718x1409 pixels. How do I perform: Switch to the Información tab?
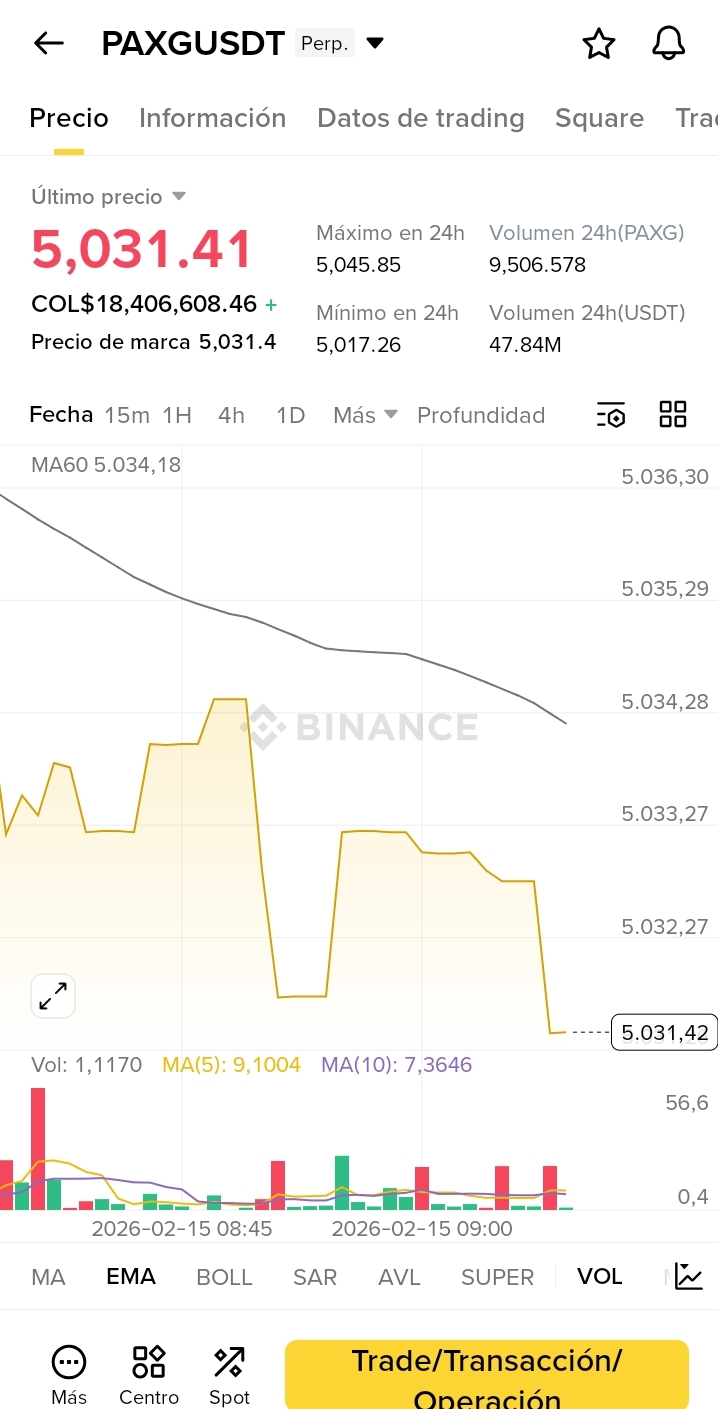(x=212, y=118)
